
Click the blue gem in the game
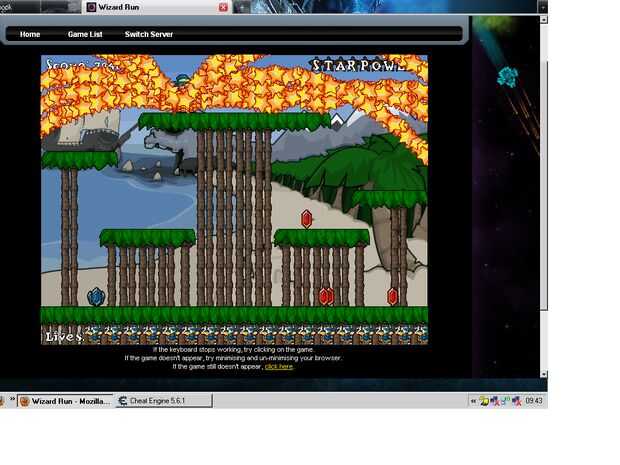[96, 297]
